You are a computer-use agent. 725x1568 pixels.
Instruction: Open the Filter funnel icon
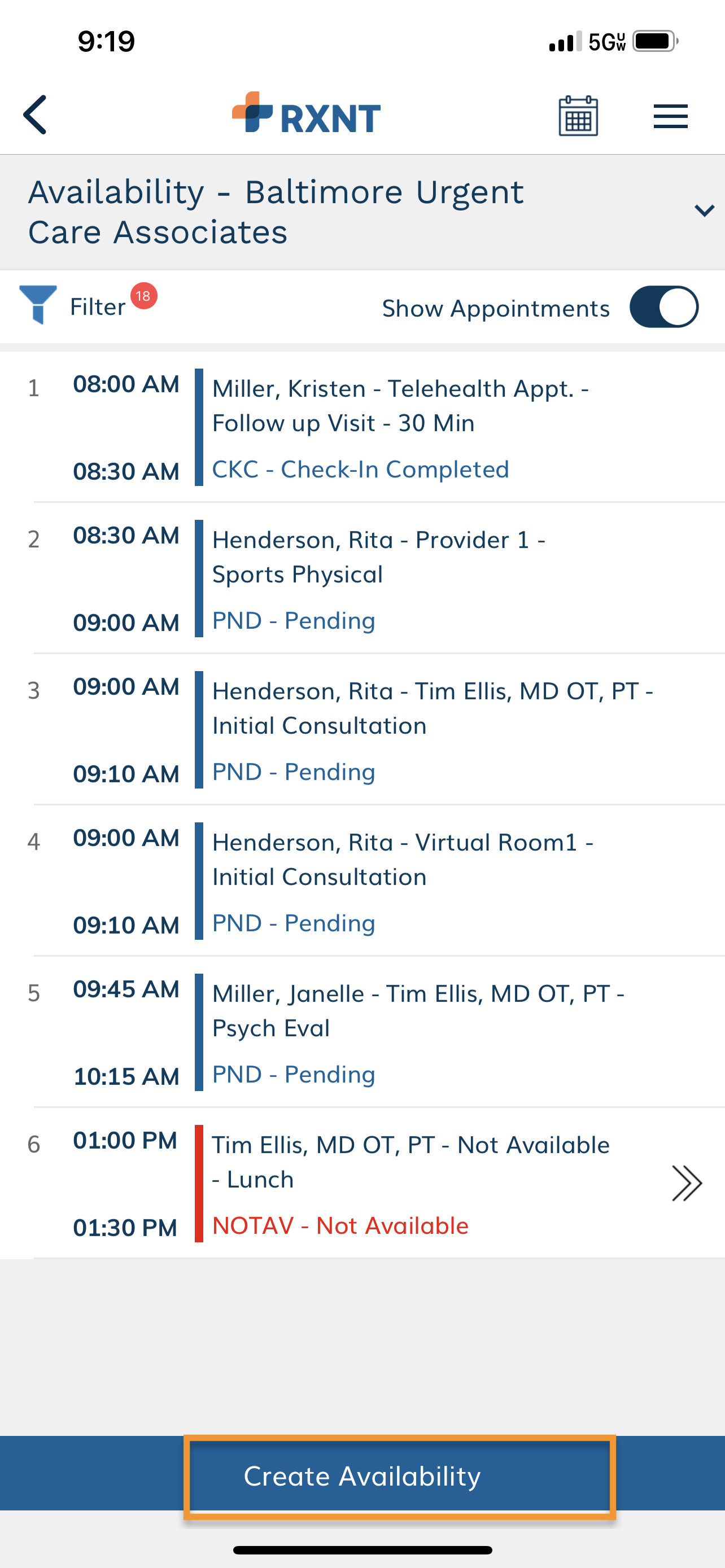[x=38, y=304]
